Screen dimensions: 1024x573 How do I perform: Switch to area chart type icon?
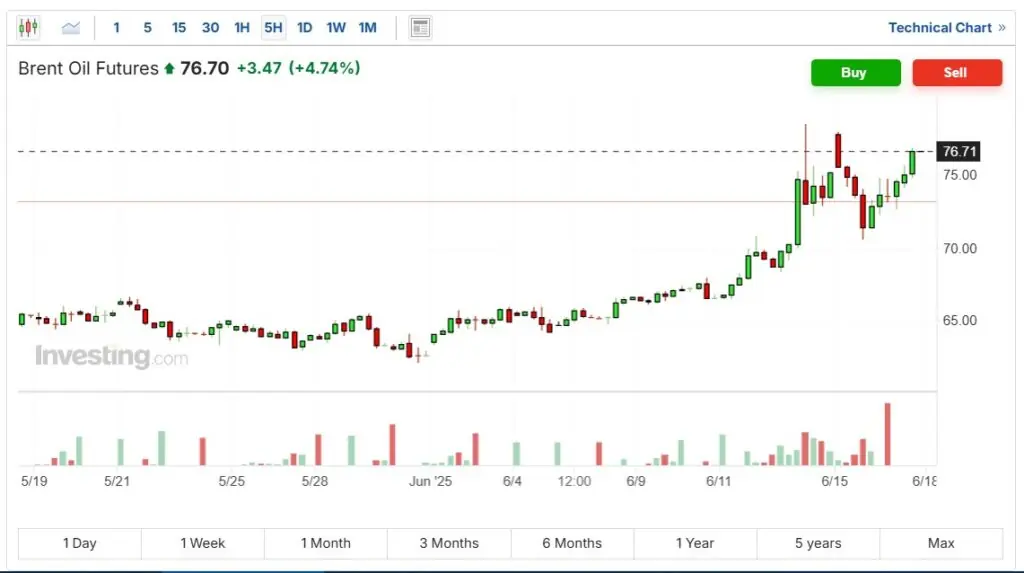tap(71, 27)
